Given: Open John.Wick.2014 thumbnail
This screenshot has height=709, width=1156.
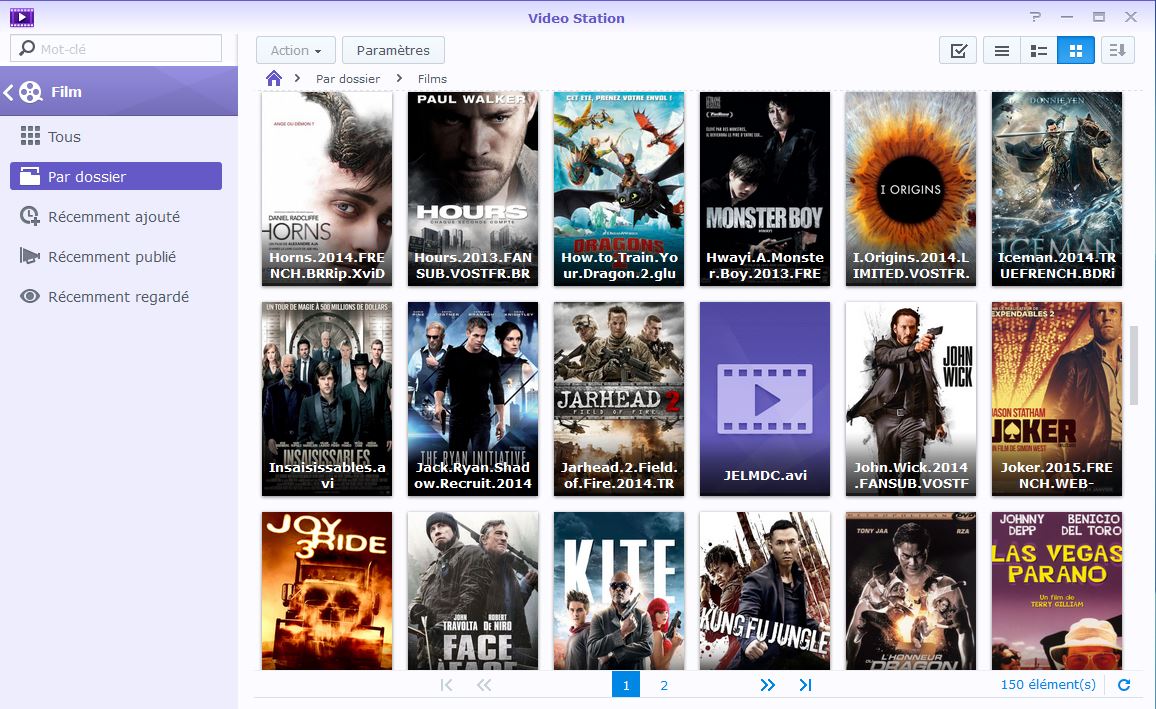Looking at the screenshot, I should tap(910, 399).
